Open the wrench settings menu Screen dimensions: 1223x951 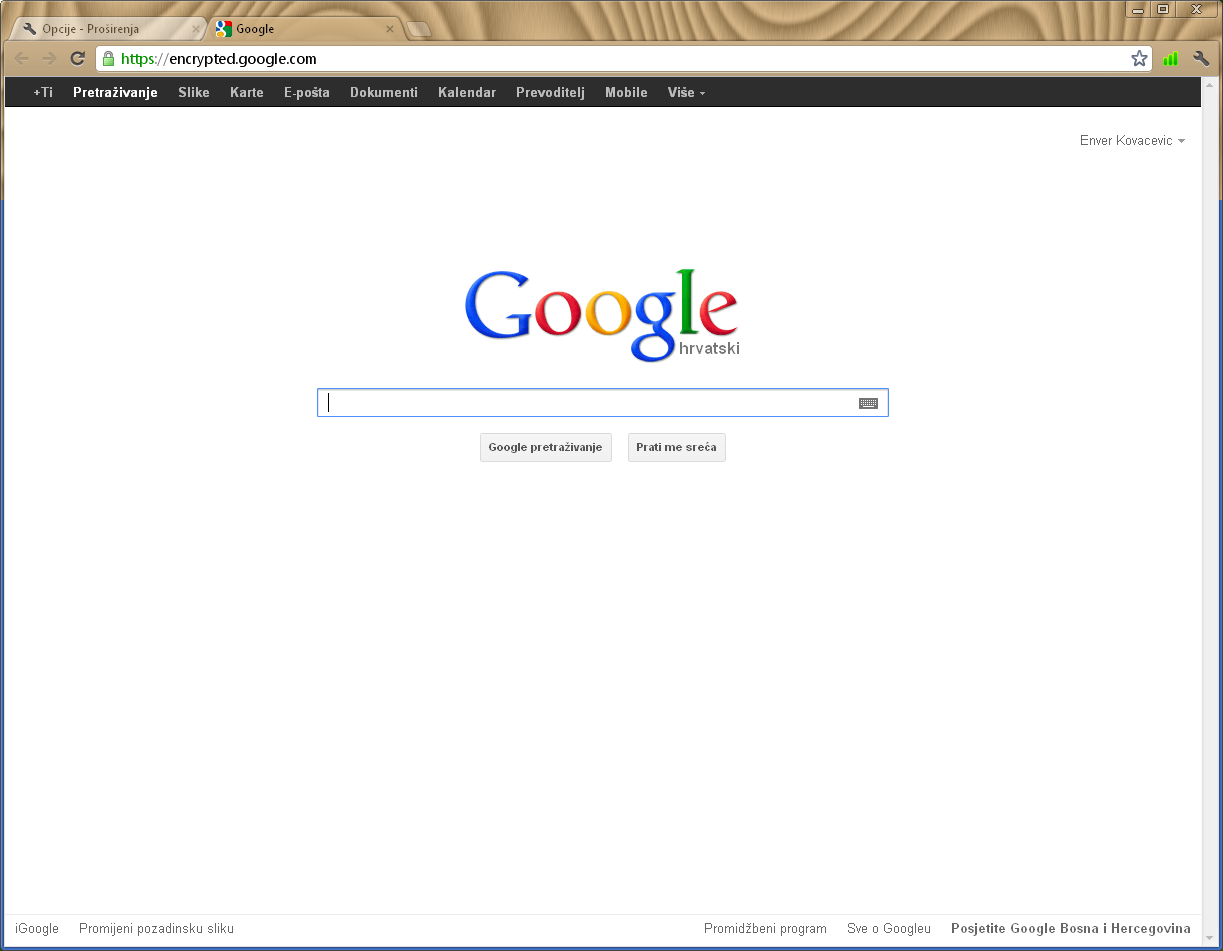click(1201, 59)
